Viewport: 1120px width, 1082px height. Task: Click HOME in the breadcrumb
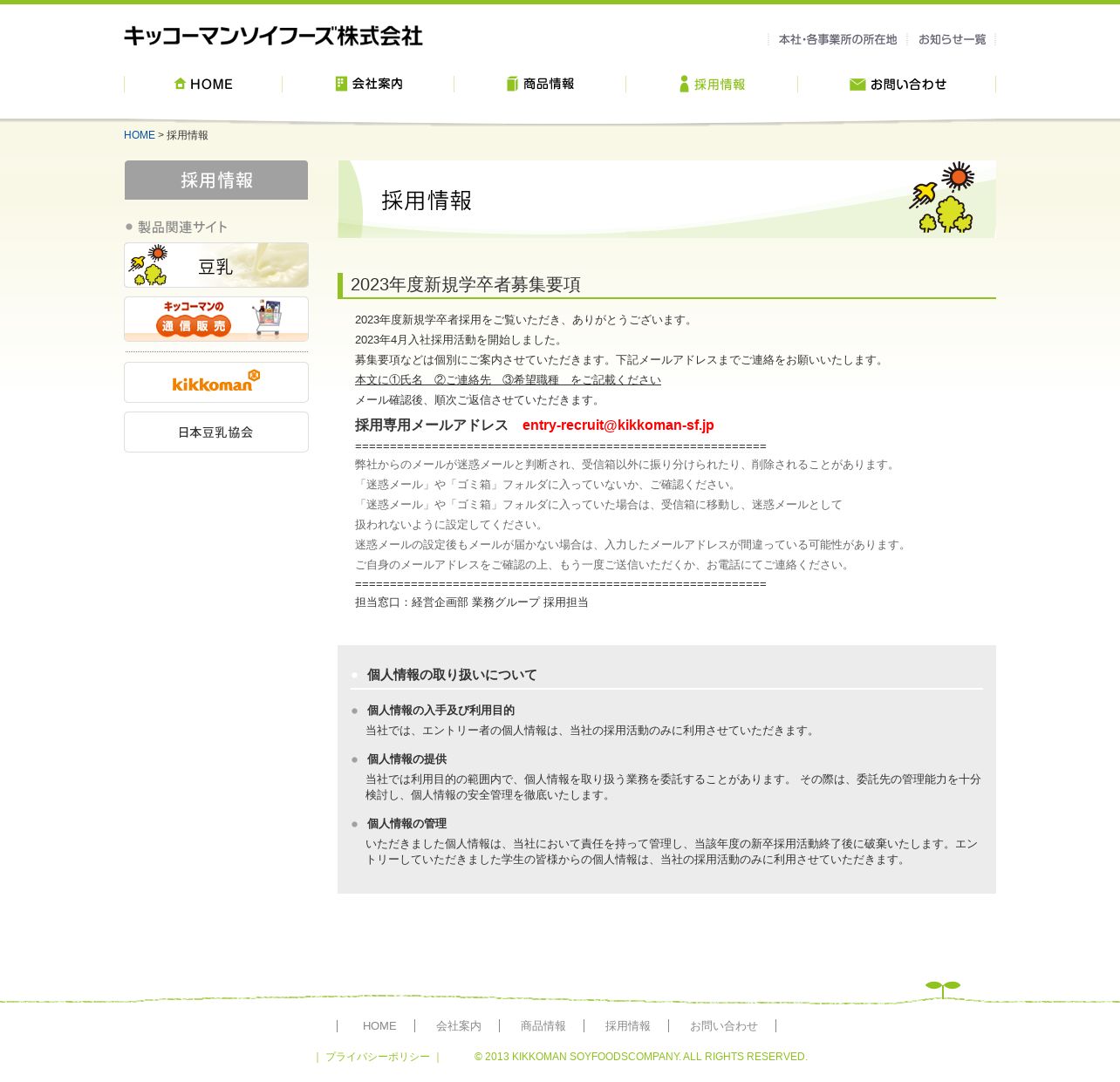[140, 135]
